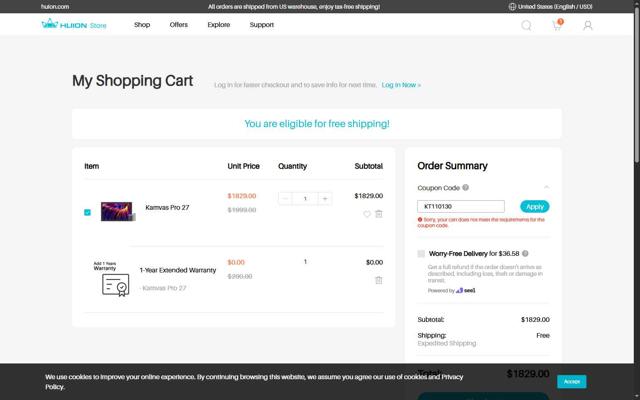This screenshot has height=400, width=640.
Task: Click the $1829.00 unit price
Action: coord(242,196)
